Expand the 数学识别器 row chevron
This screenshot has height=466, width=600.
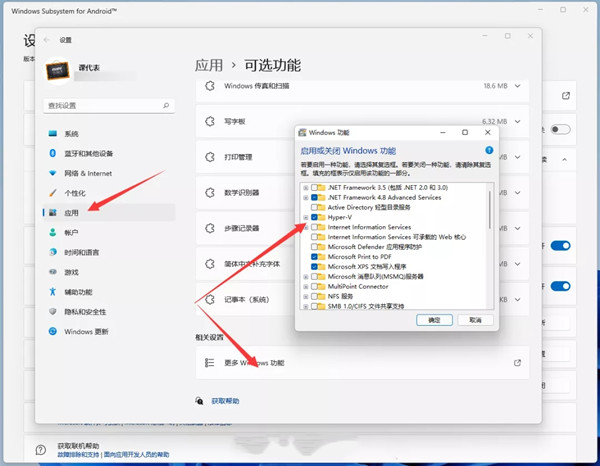coord(517,192)
